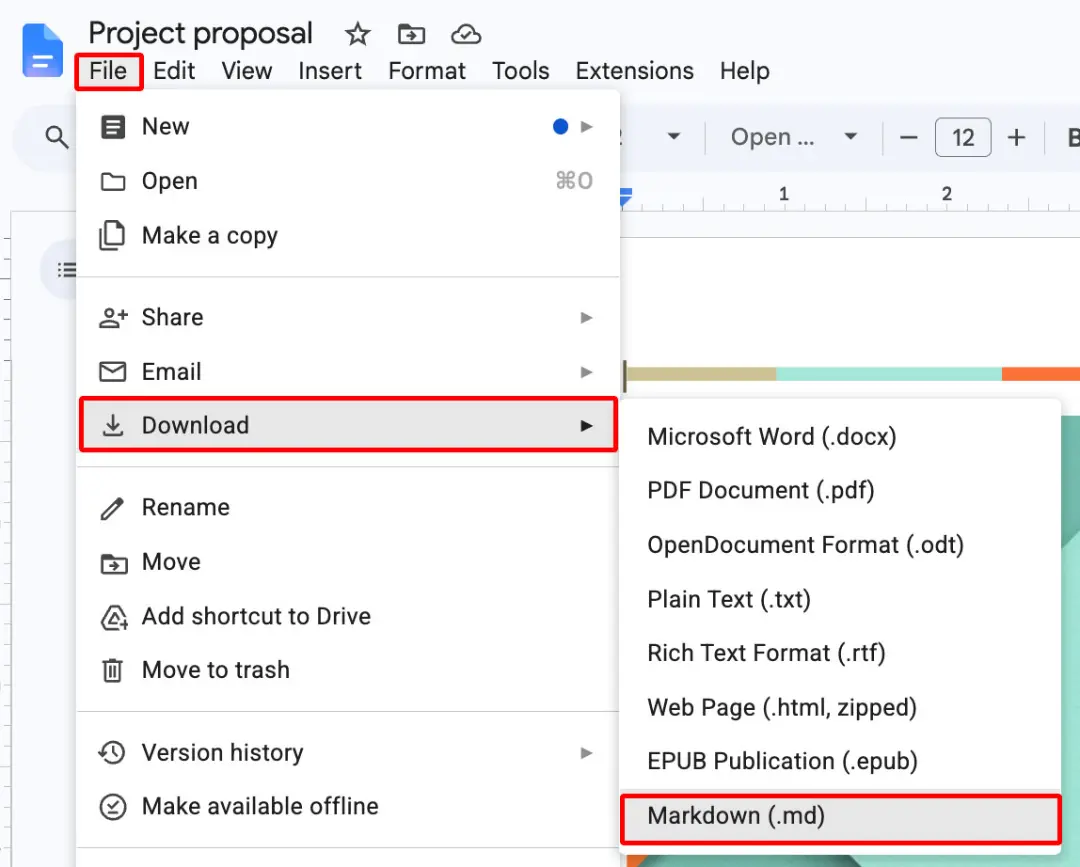
Task: Expand the Share submenu arrow
Action: click(586, 317)
